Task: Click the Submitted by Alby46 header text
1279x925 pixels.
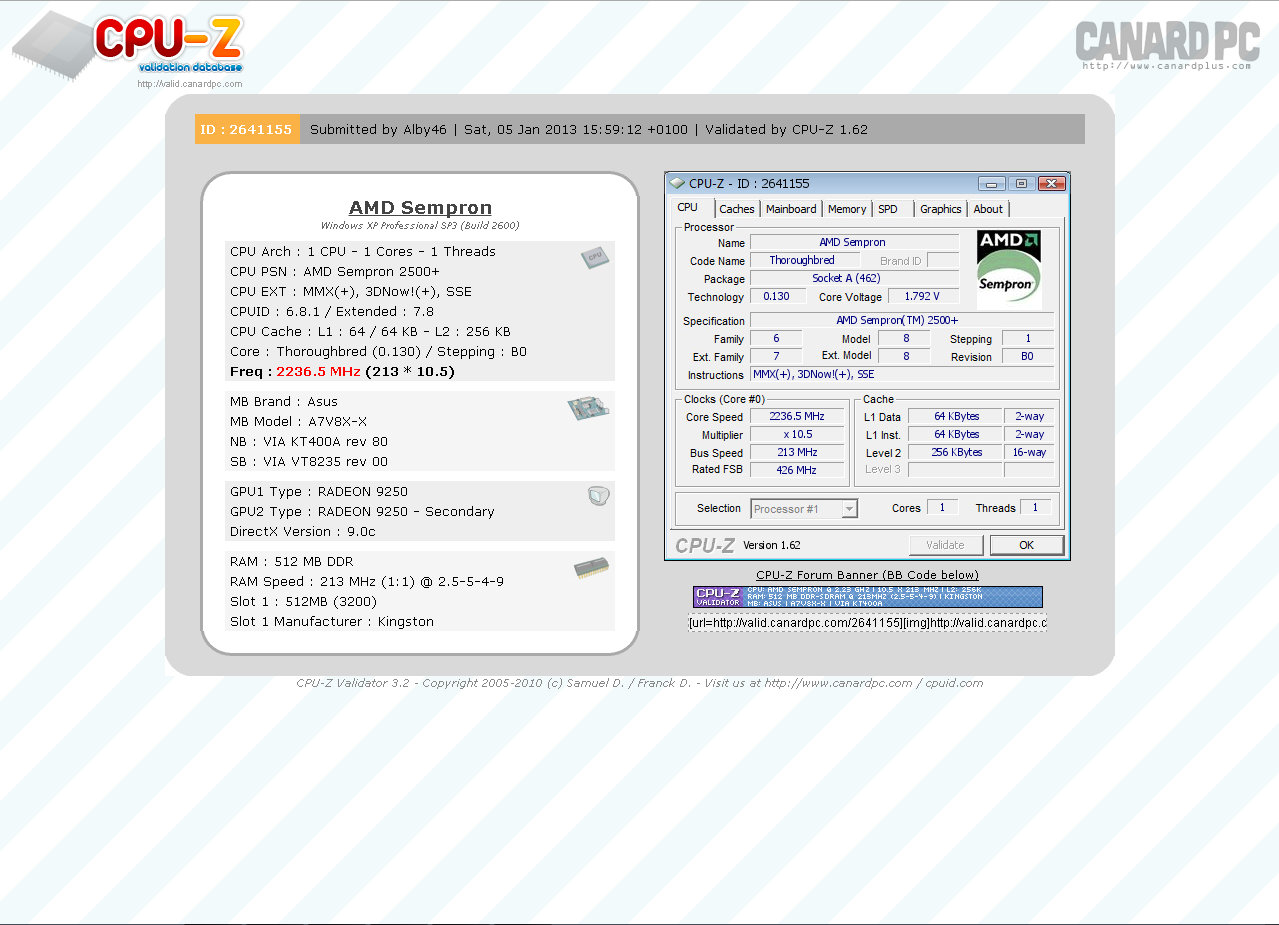Action: (x=378, y=129)
